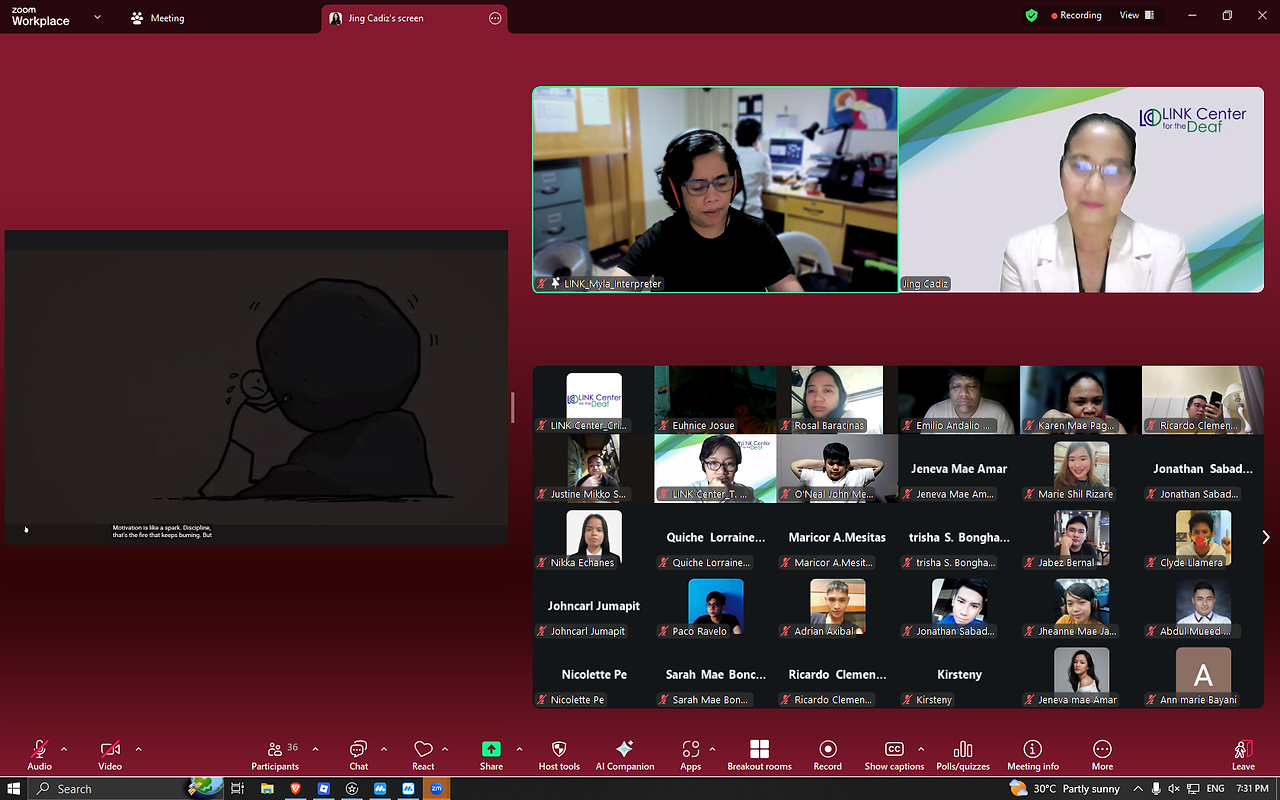Expand audio options arrow next to Audio
The height and width of the screenshot is (800, 1280).
pyautogui.click(x=64, y=749)
